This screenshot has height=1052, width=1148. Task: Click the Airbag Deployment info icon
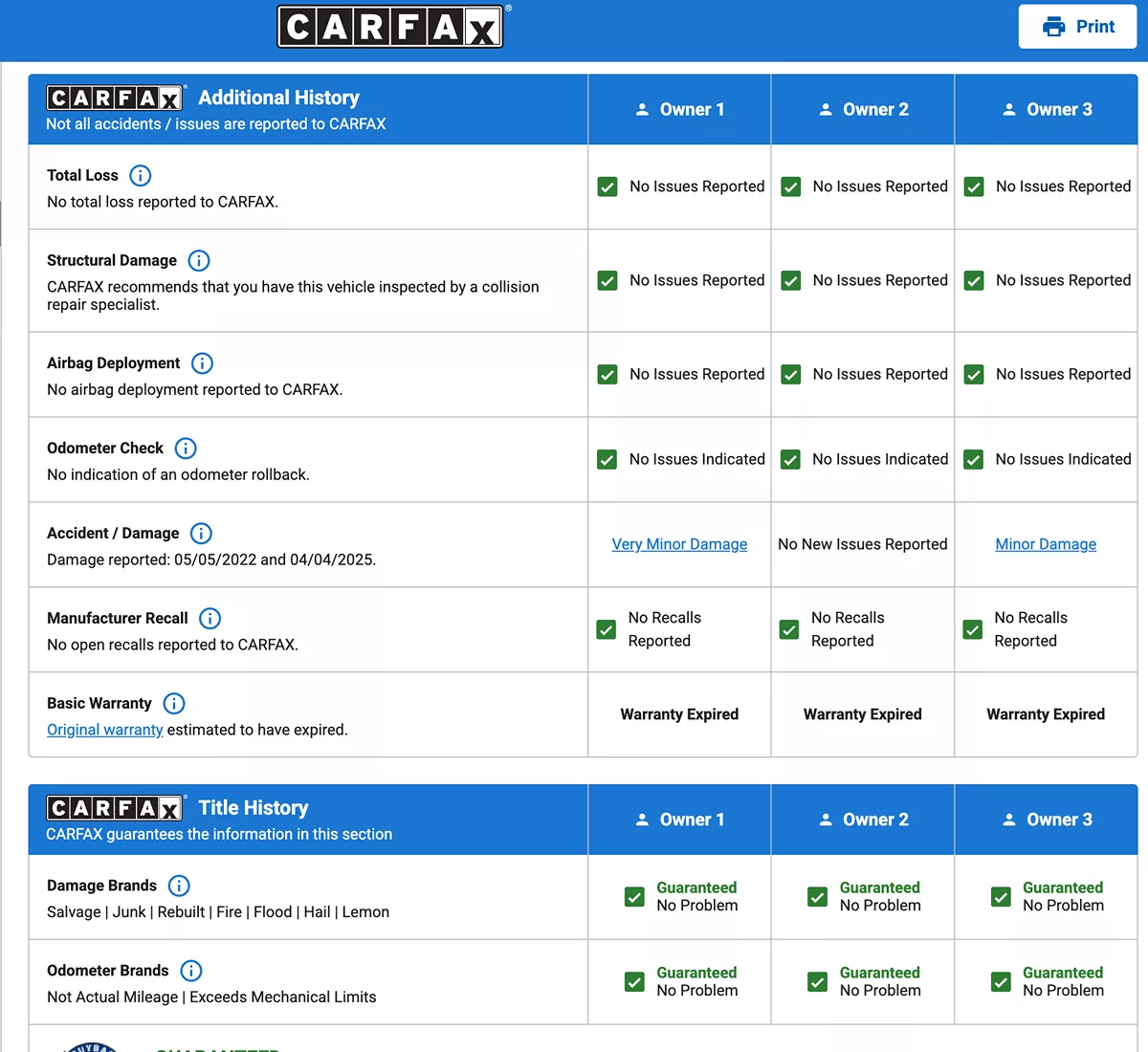(x=202, y=363)
